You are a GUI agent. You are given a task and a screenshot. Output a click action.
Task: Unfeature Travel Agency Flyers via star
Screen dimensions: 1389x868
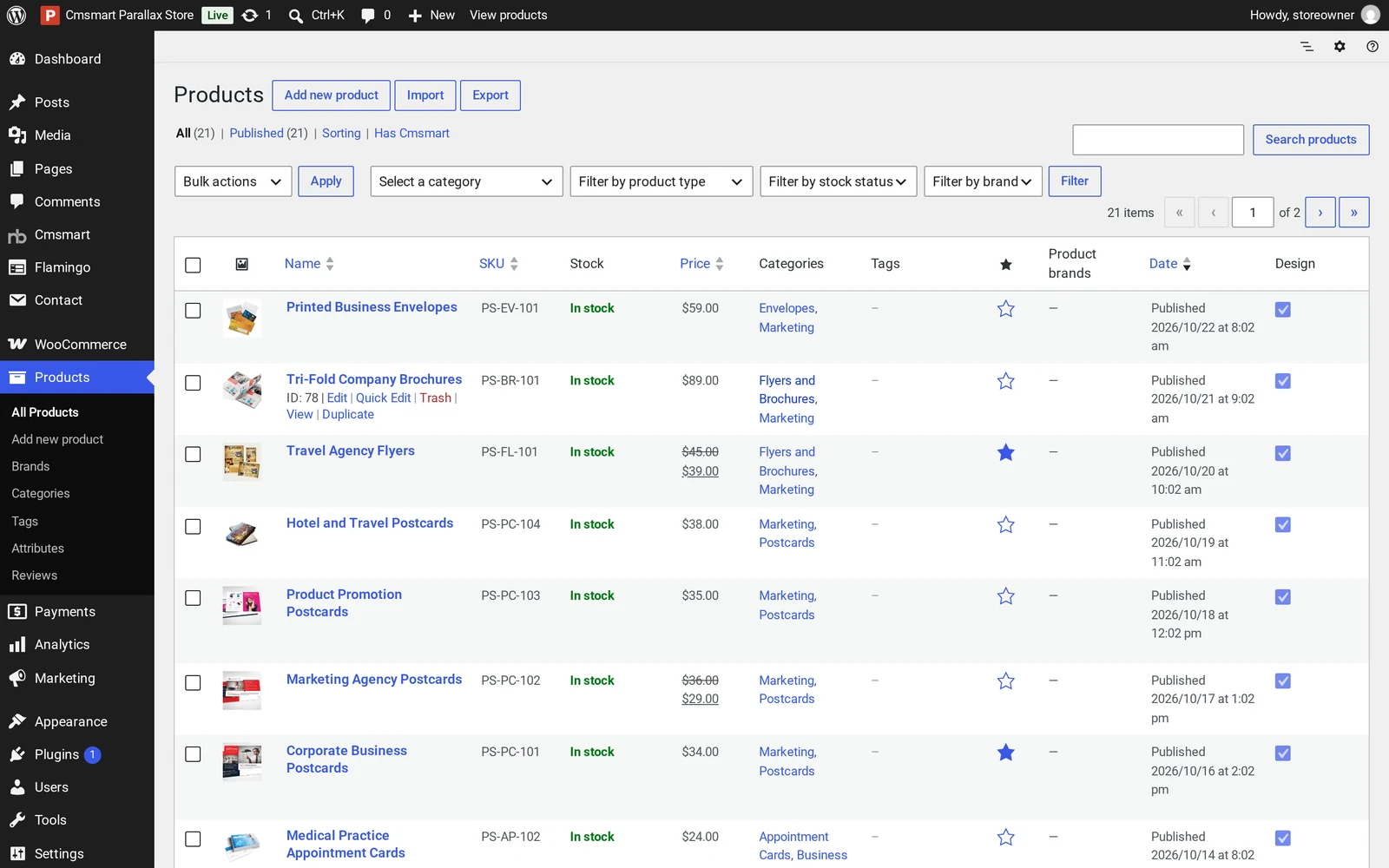(1005, 452)
